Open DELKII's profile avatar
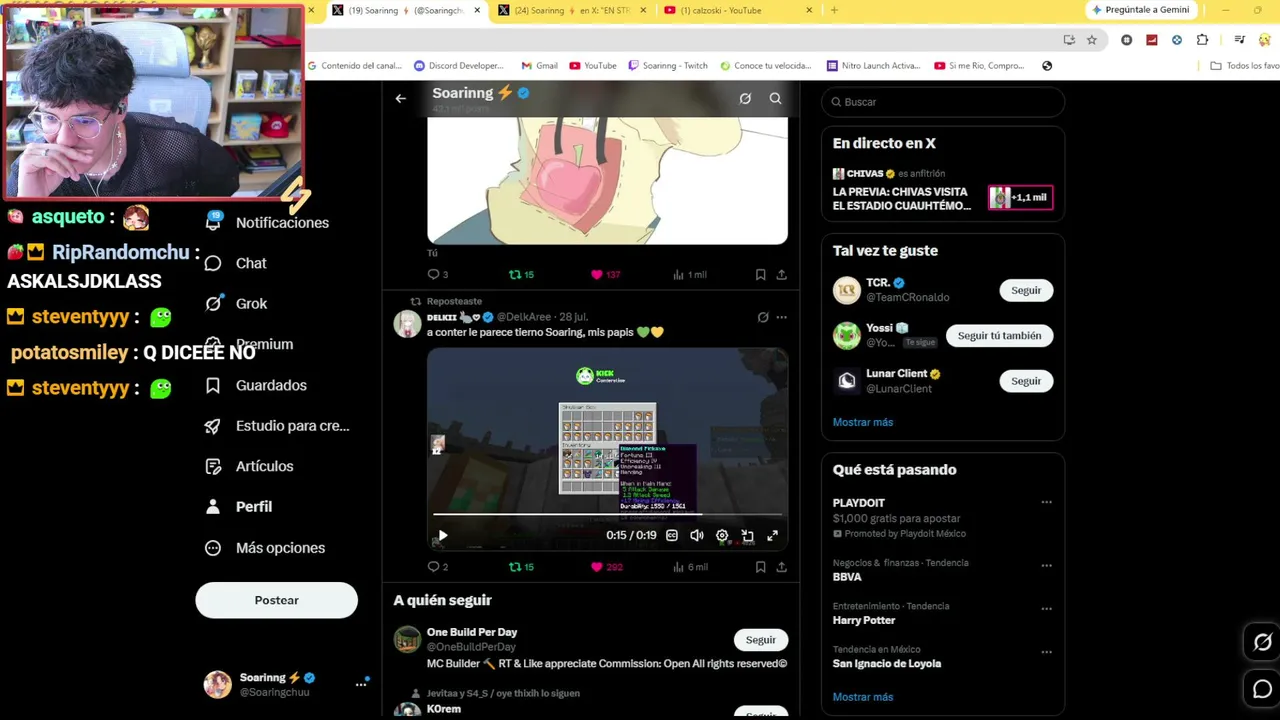The height and width of the screenshot is (720, 1280). tap(407, 324)
